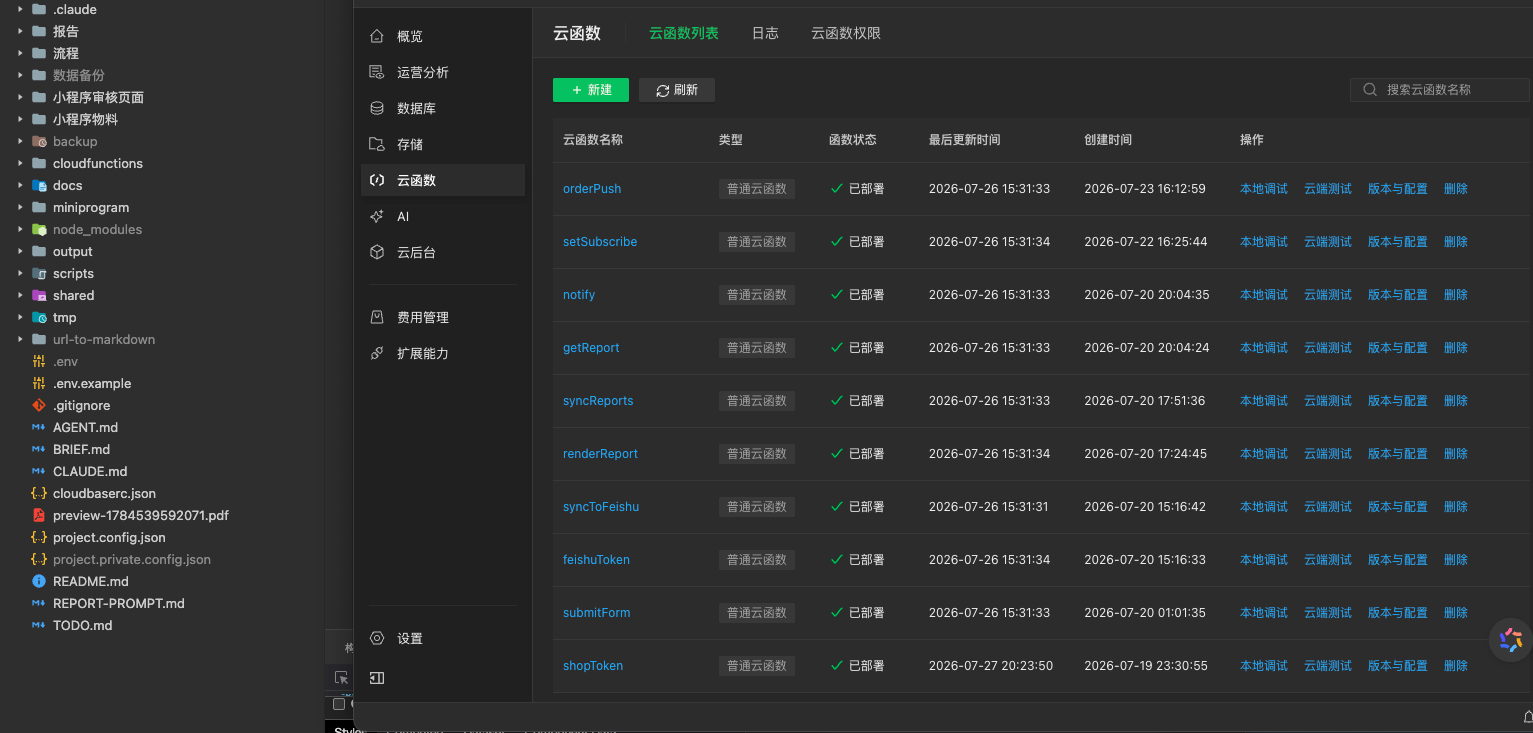The height and width of the screenshot is (733, 1533).
Task: Click the 创建时间 column header
Action: (x=1108, y=140)
